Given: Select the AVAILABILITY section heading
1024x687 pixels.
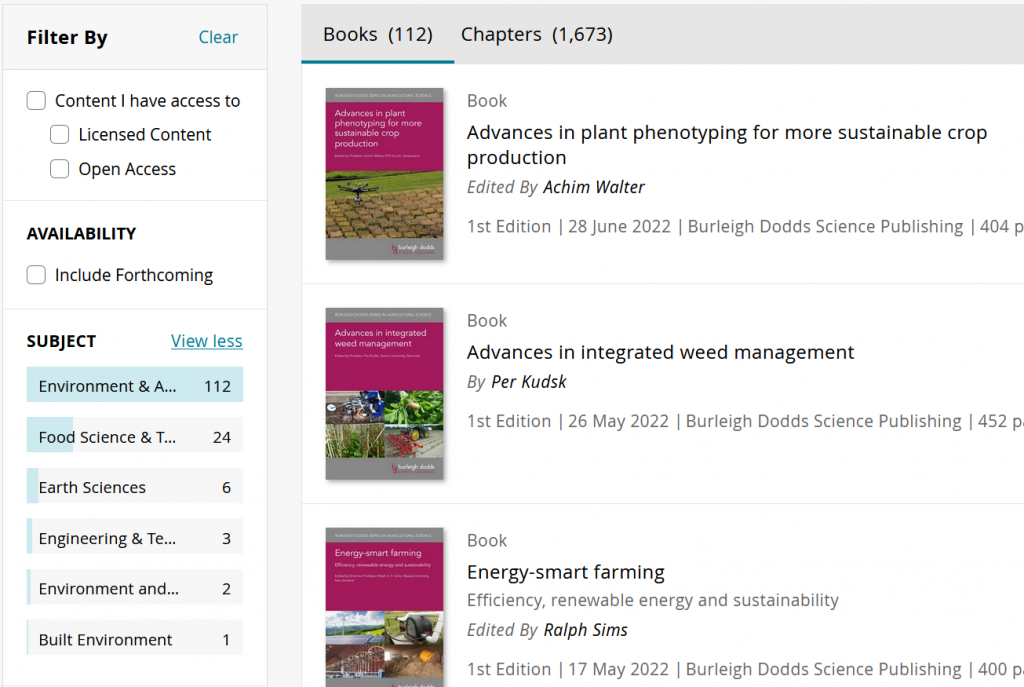Looking at the screenshot, I should coord(82,234).
